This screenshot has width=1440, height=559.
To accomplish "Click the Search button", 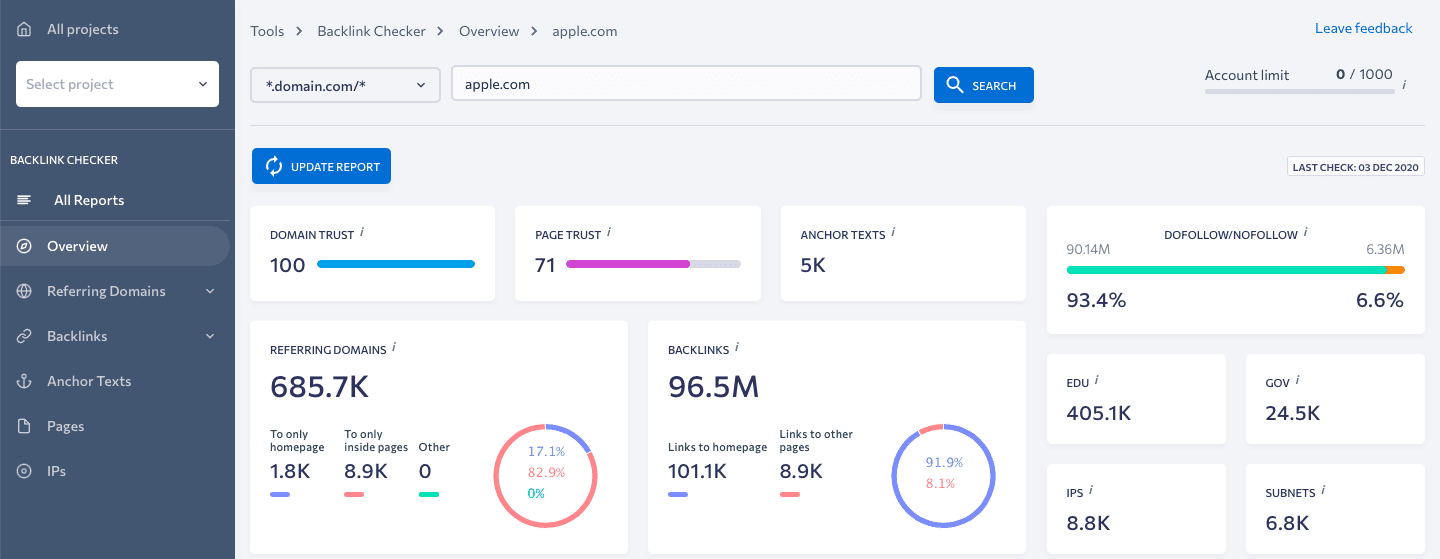I will pyautogui.click(x=983, y=85).
